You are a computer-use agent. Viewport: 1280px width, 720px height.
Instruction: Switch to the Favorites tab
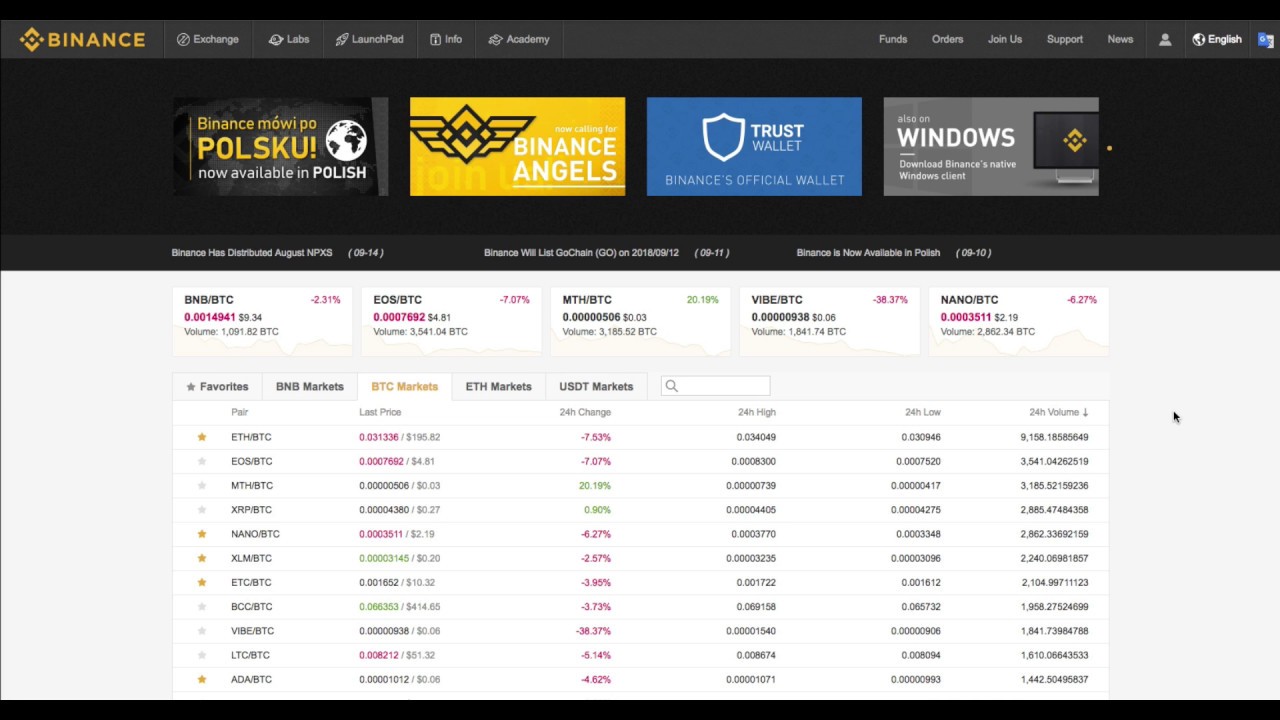(x=217, y=387)
